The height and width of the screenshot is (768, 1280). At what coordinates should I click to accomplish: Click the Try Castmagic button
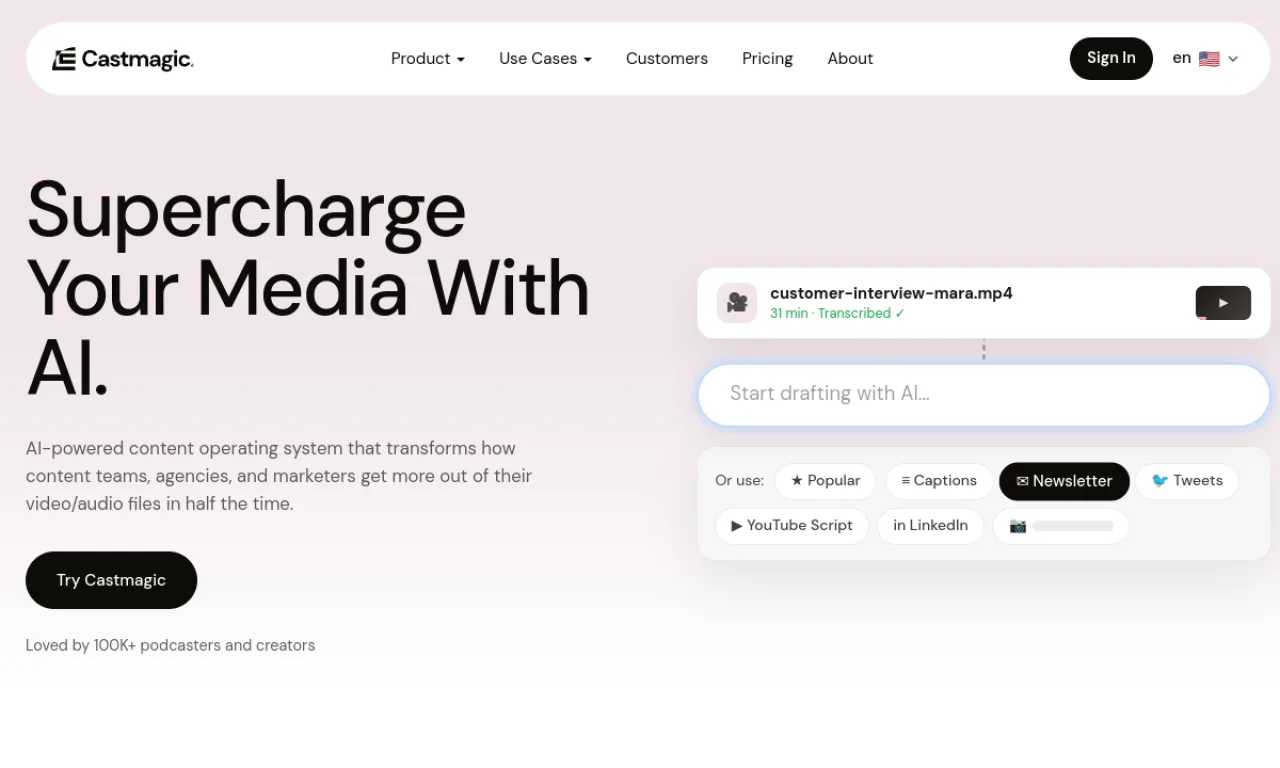click(x=111, y=580)
